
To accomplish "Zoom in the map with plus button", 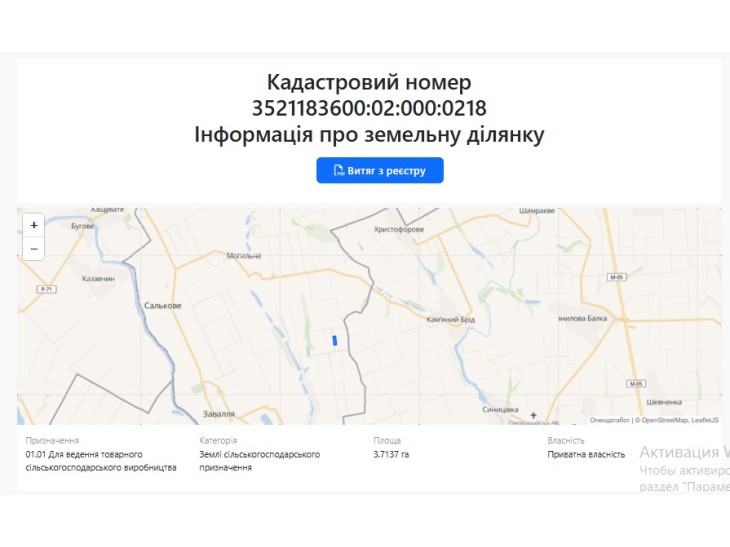I will tap(34, 225).
